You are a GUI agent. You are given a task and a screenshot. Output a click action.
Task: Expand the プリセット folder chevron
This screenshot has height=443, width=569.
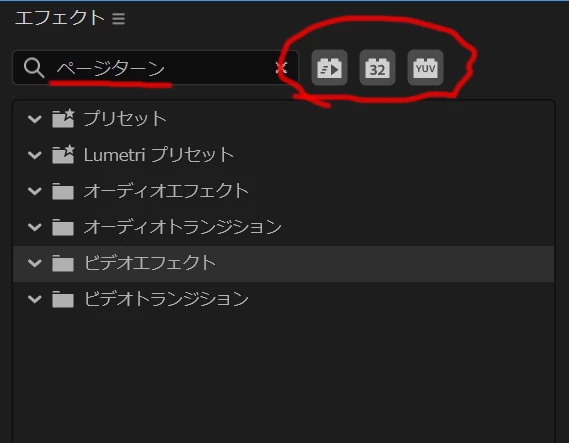coord(34,119)
